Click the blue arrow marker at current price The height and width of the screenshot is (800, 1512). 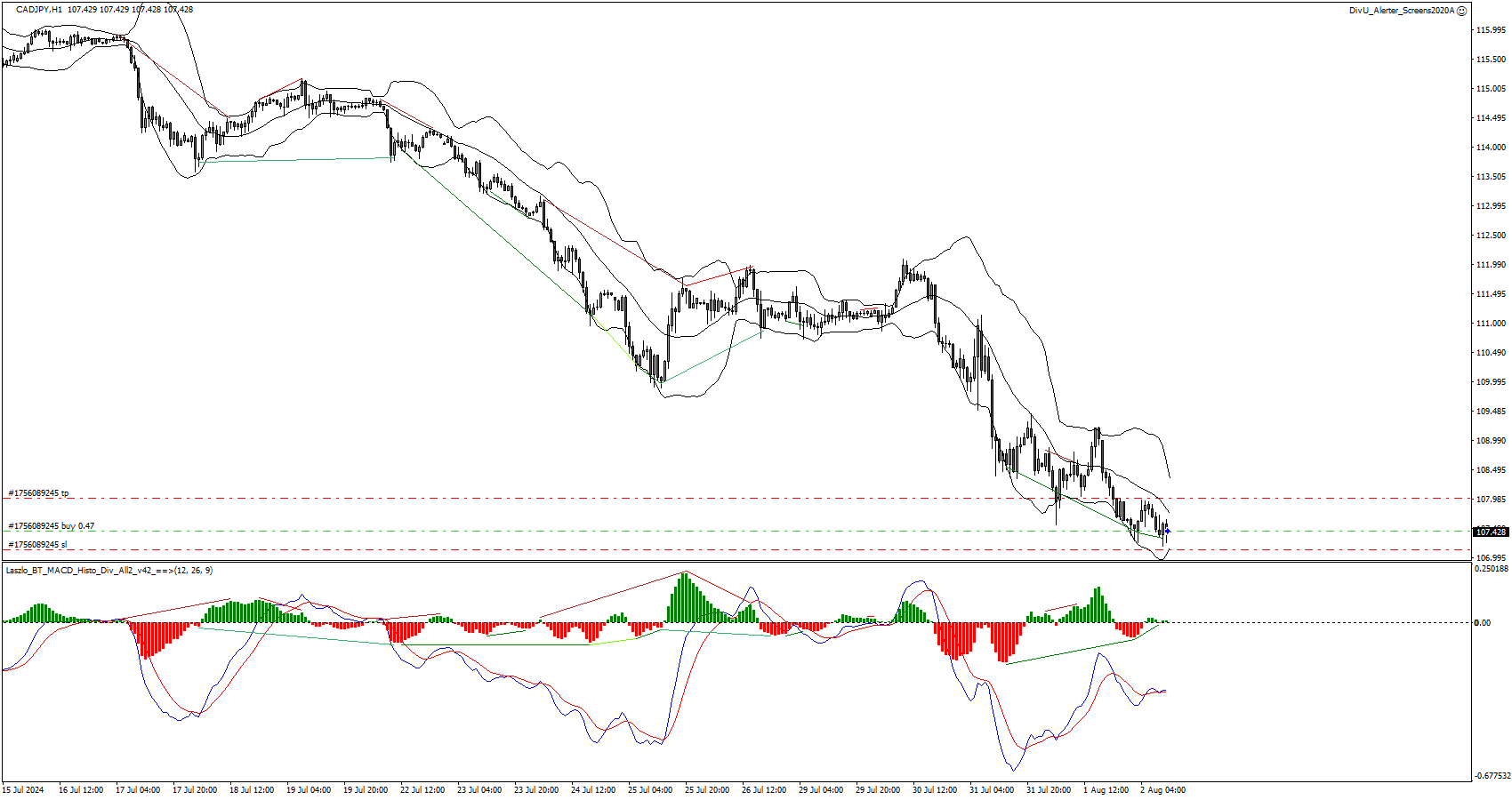(x=1167, y=531)
